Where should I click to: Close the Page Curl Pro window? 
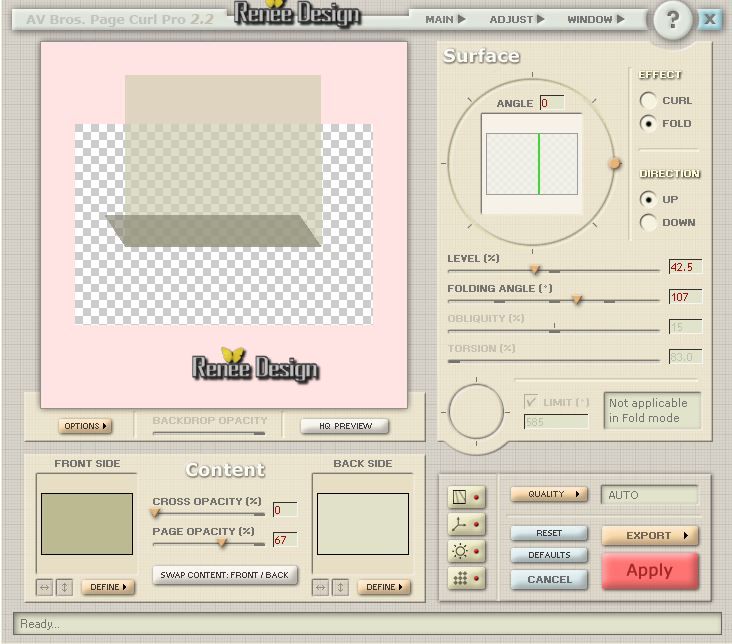tap(710, 19)
